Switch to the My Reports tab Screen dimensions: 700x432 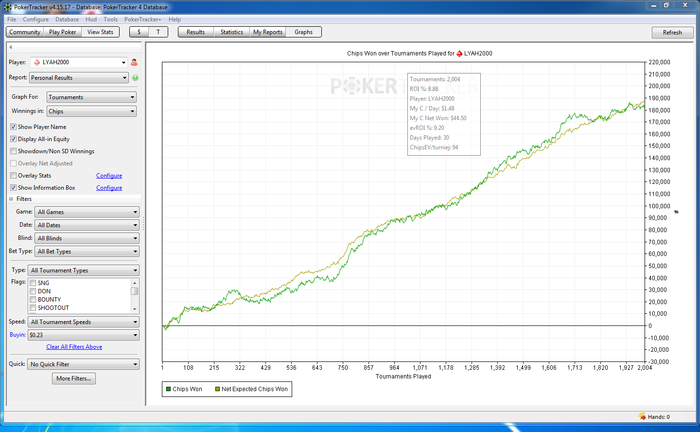click(268, 32)
